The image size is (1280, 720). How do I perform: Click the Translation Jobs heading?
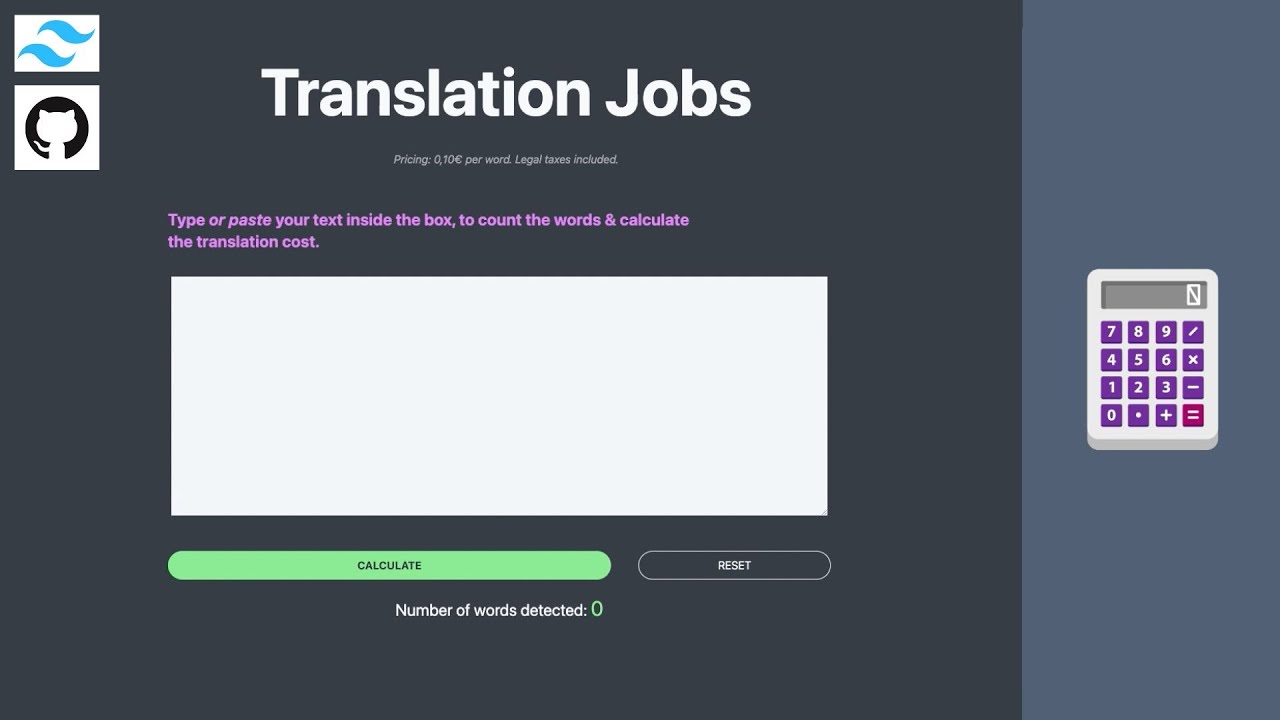(506, 93)
